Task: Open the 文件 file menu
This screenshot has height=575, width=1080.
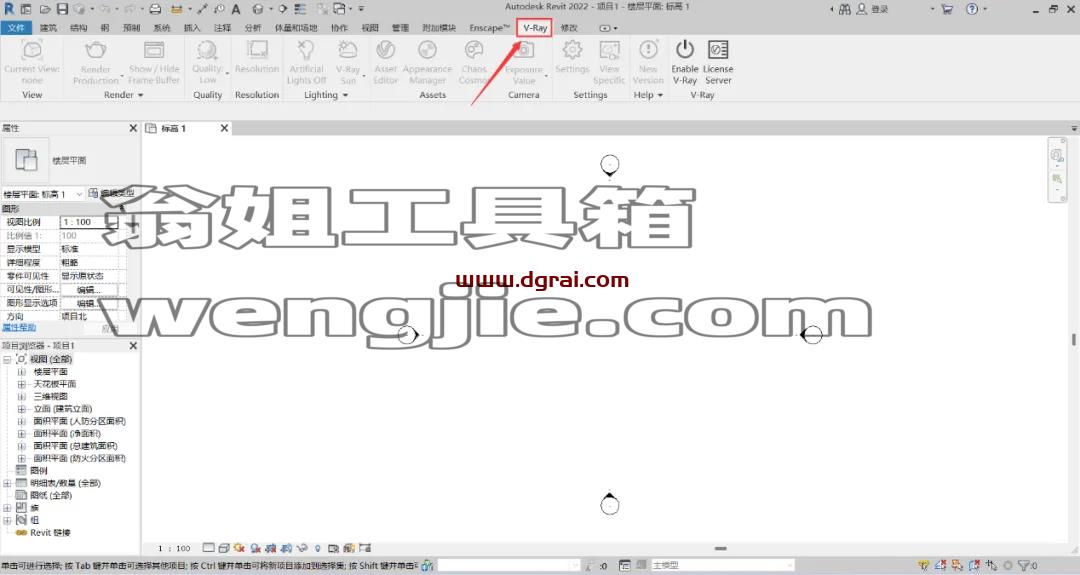Action: [16, 28]
